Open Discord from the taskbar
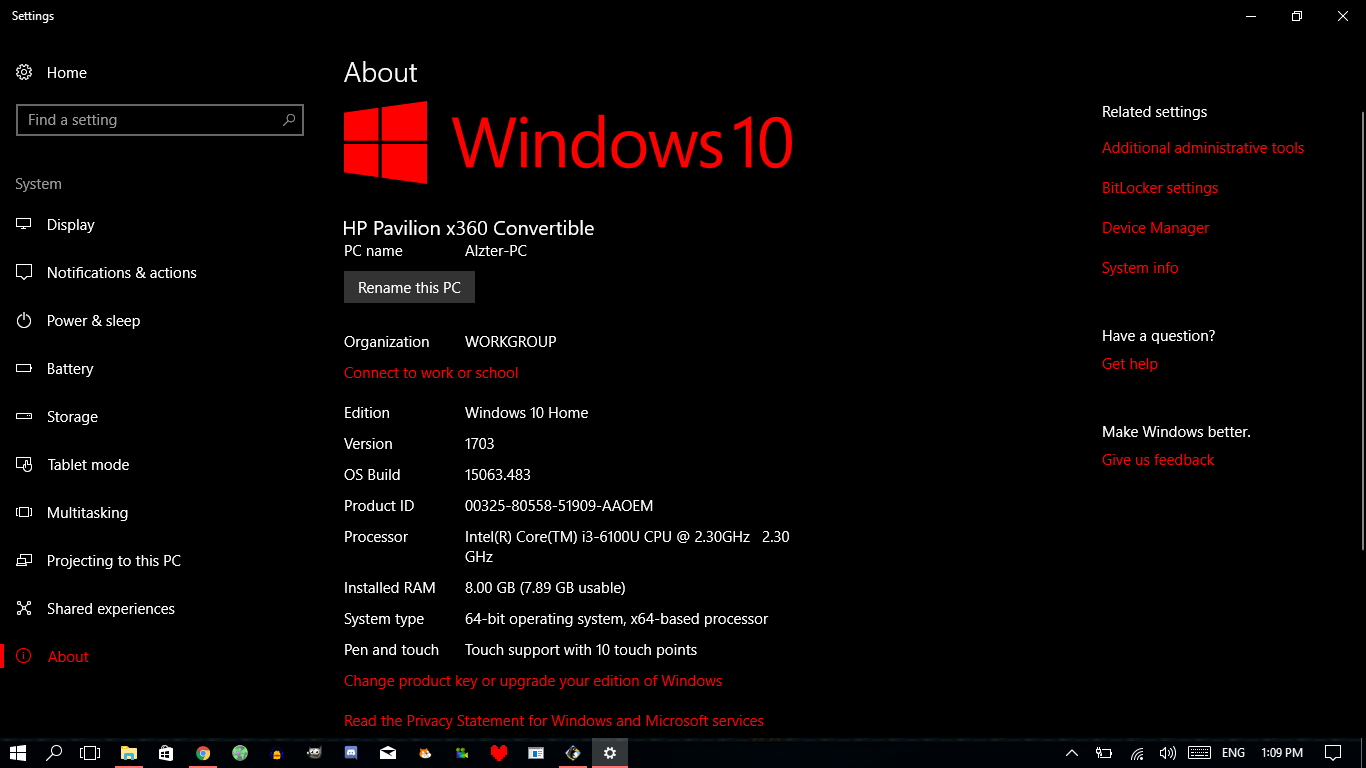Screen dimensions: 1366x768 [x=351, y=753]
